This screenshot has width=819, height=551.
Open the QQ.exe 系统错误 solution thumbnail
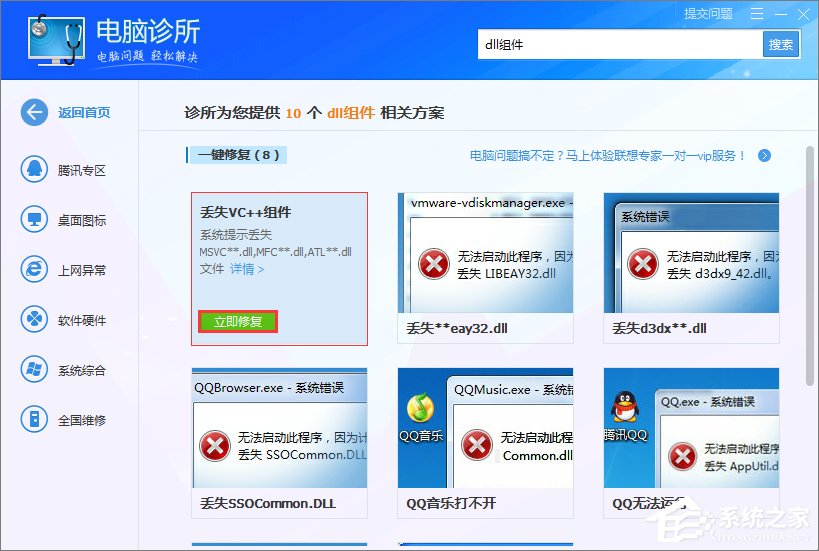(x=691, y=428)
